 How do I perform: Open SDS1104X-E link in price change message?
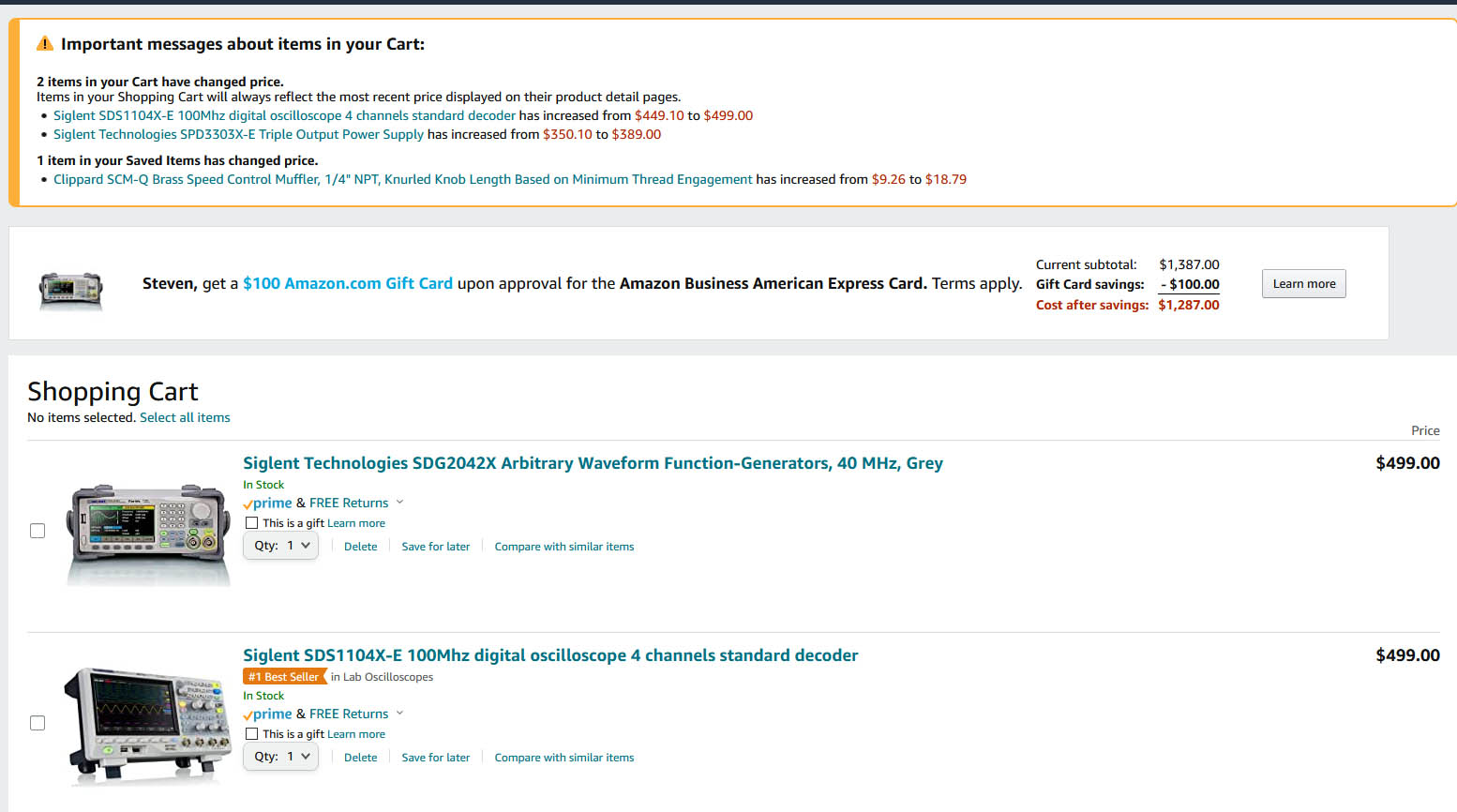[284, 115]
